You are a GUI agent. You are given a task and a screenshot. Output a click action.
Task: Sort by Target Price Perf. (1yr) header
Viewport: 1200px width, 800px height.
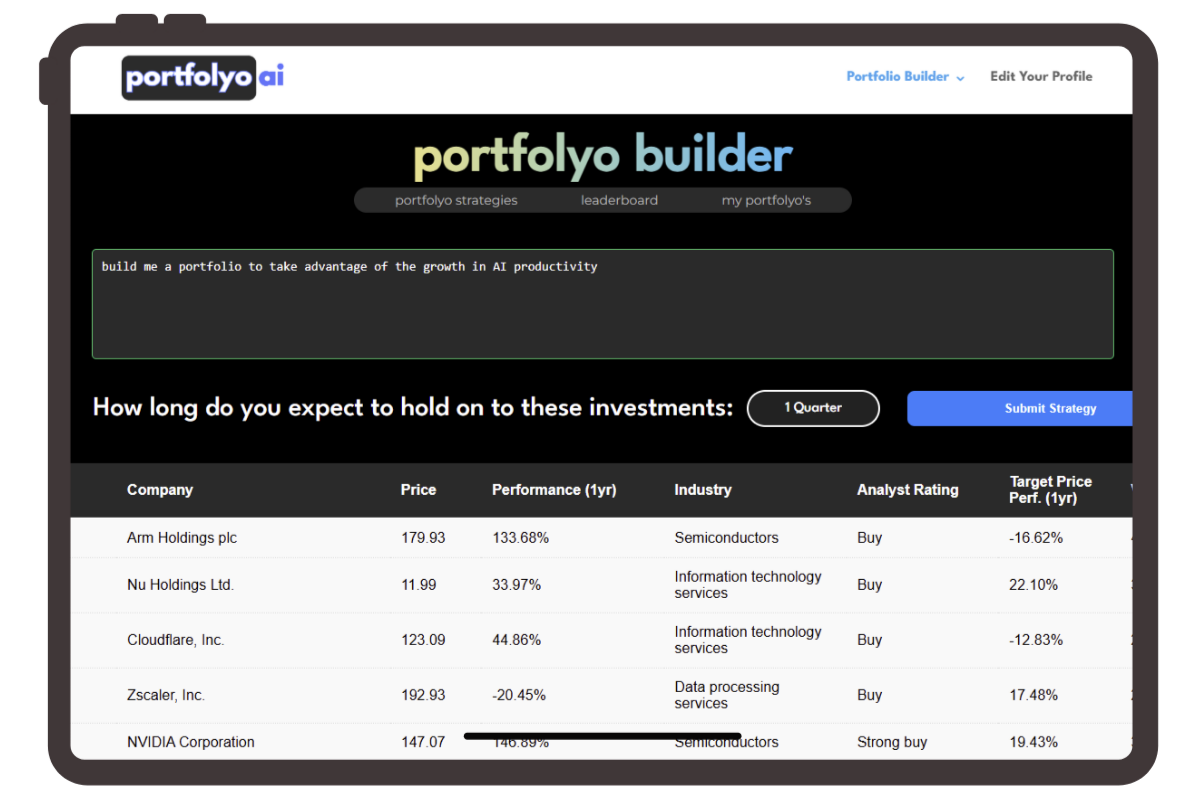tap(1050, 490)
